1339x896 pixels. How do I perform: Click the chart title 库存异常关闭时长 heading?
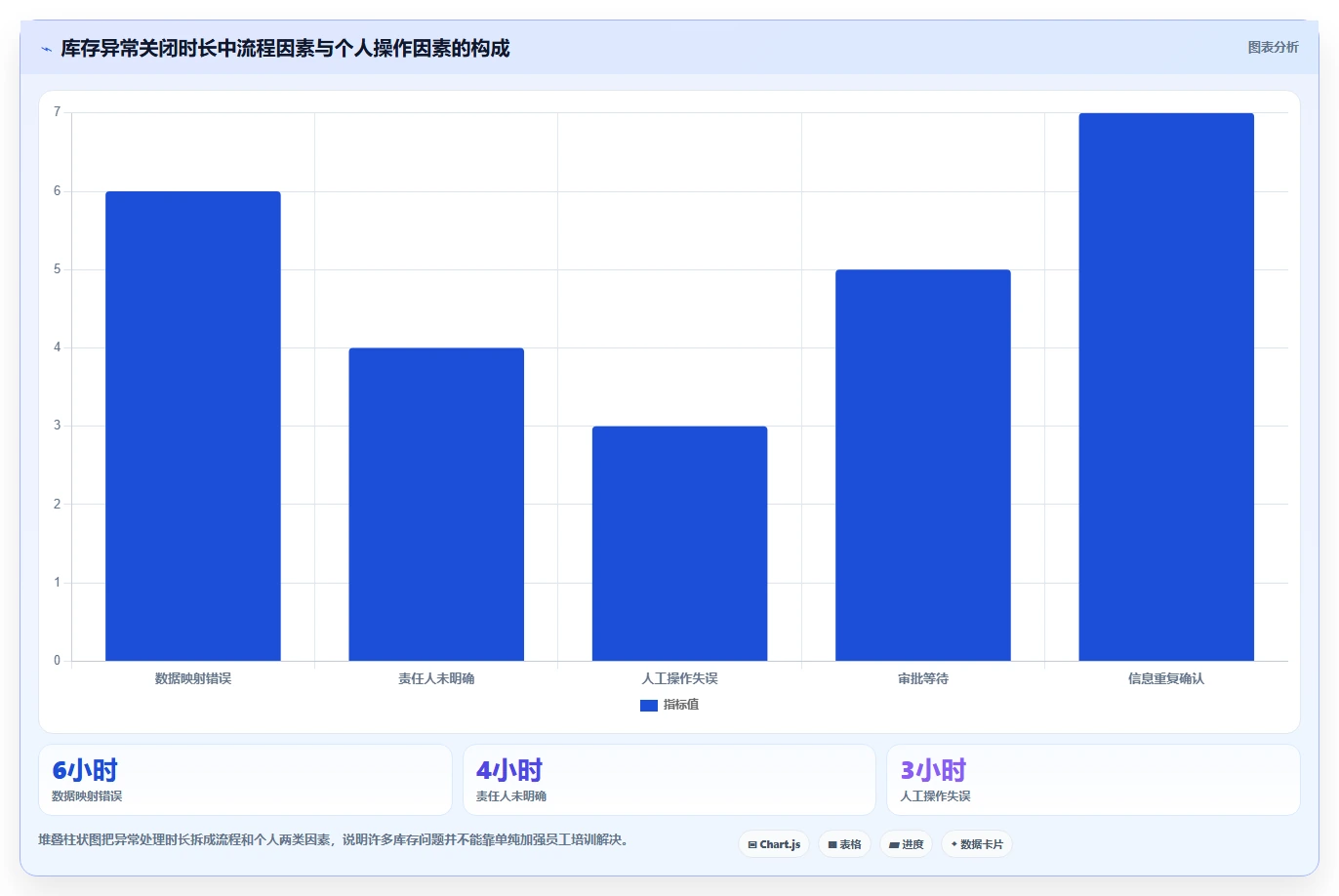pyautogui.click(x=285, y=48)
